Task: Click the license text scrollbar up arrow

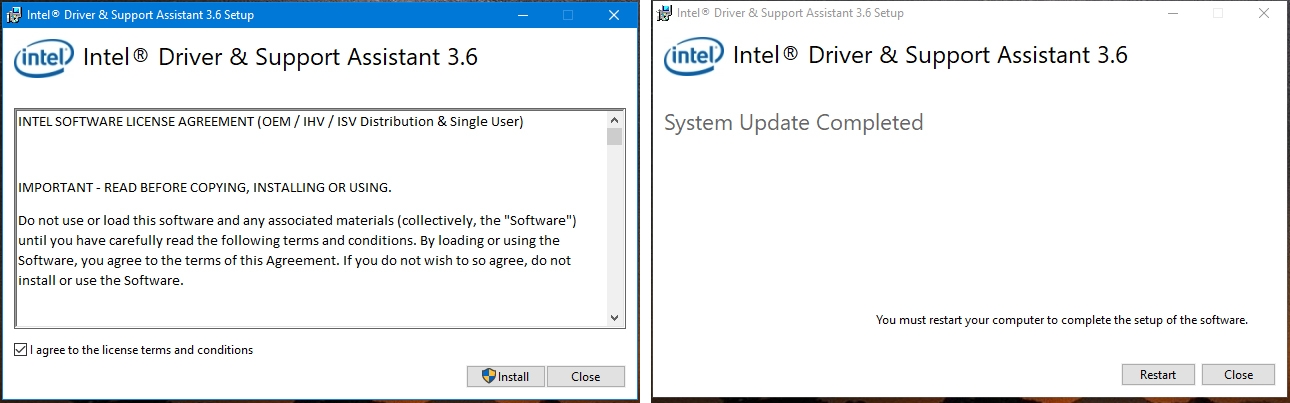Action: pos(614,119)
